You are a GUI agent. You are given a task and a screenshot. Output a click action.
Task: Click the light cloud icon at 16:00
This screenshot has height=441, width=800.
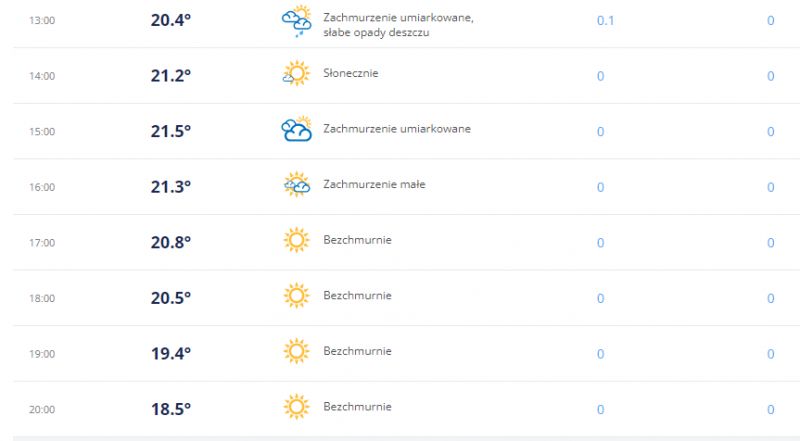[x=296, y=184]
